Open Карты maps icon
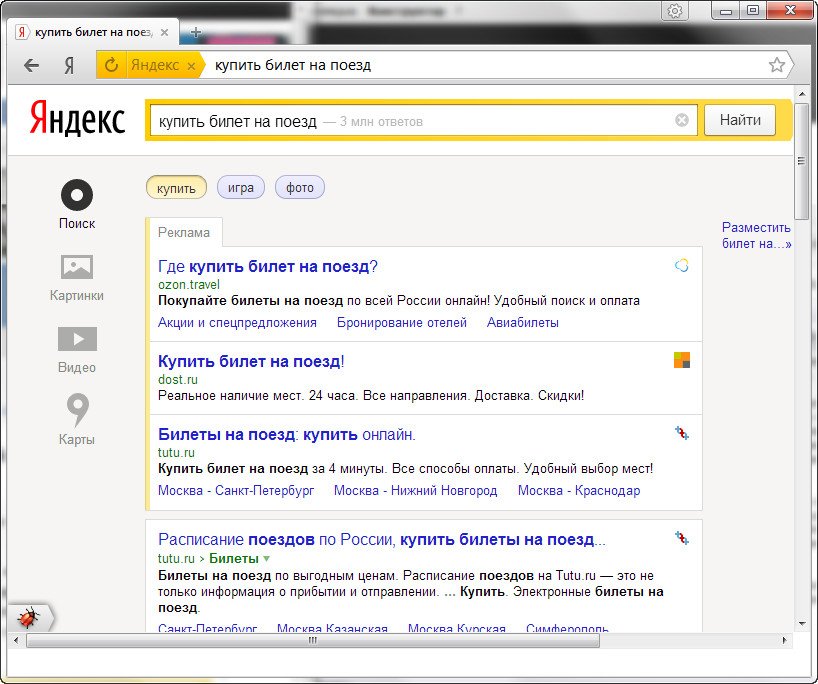The image size is (818, 684). tap(77, 410)
